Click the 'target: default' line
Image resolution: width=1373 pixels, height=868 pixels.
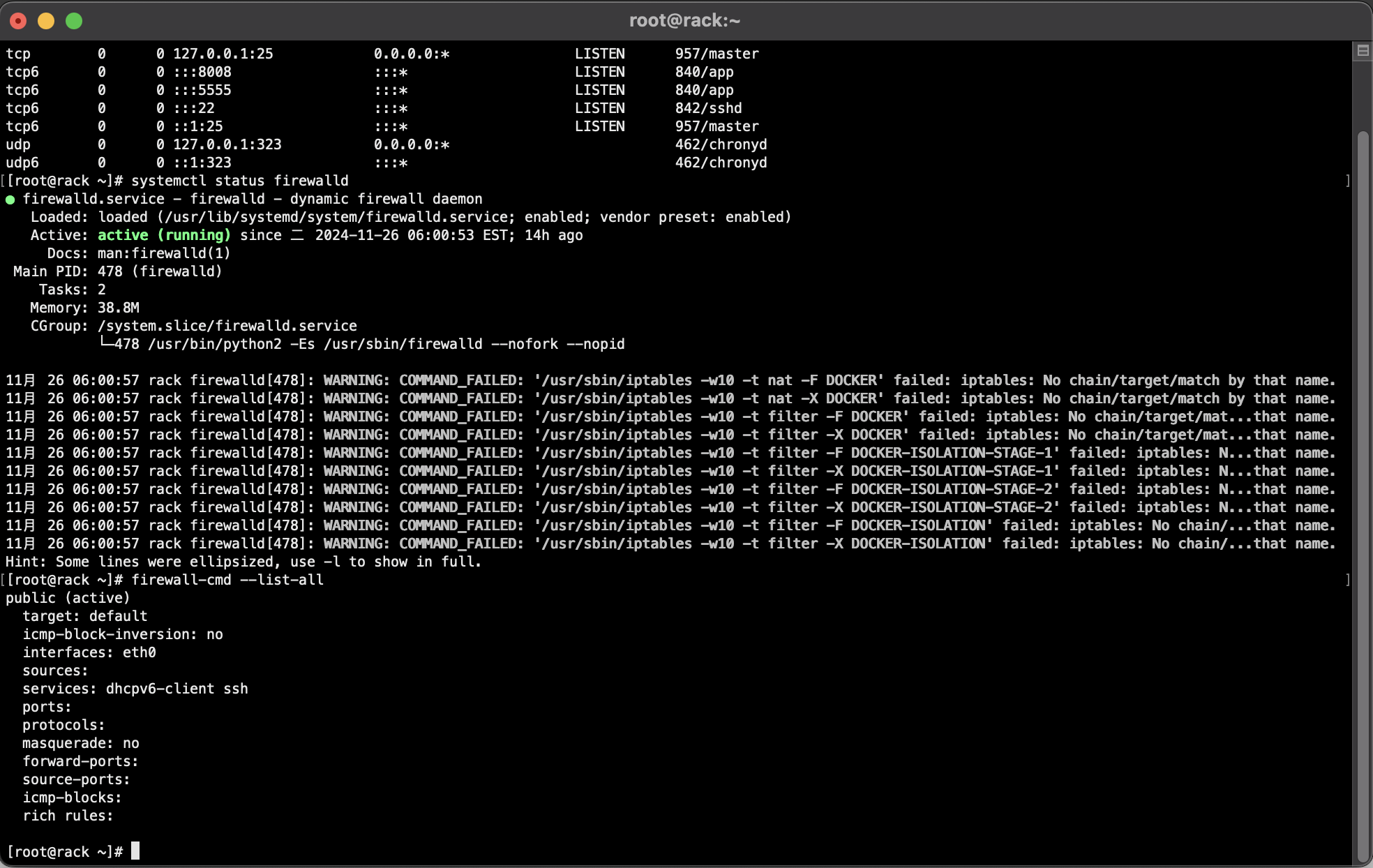click(85, 616)
